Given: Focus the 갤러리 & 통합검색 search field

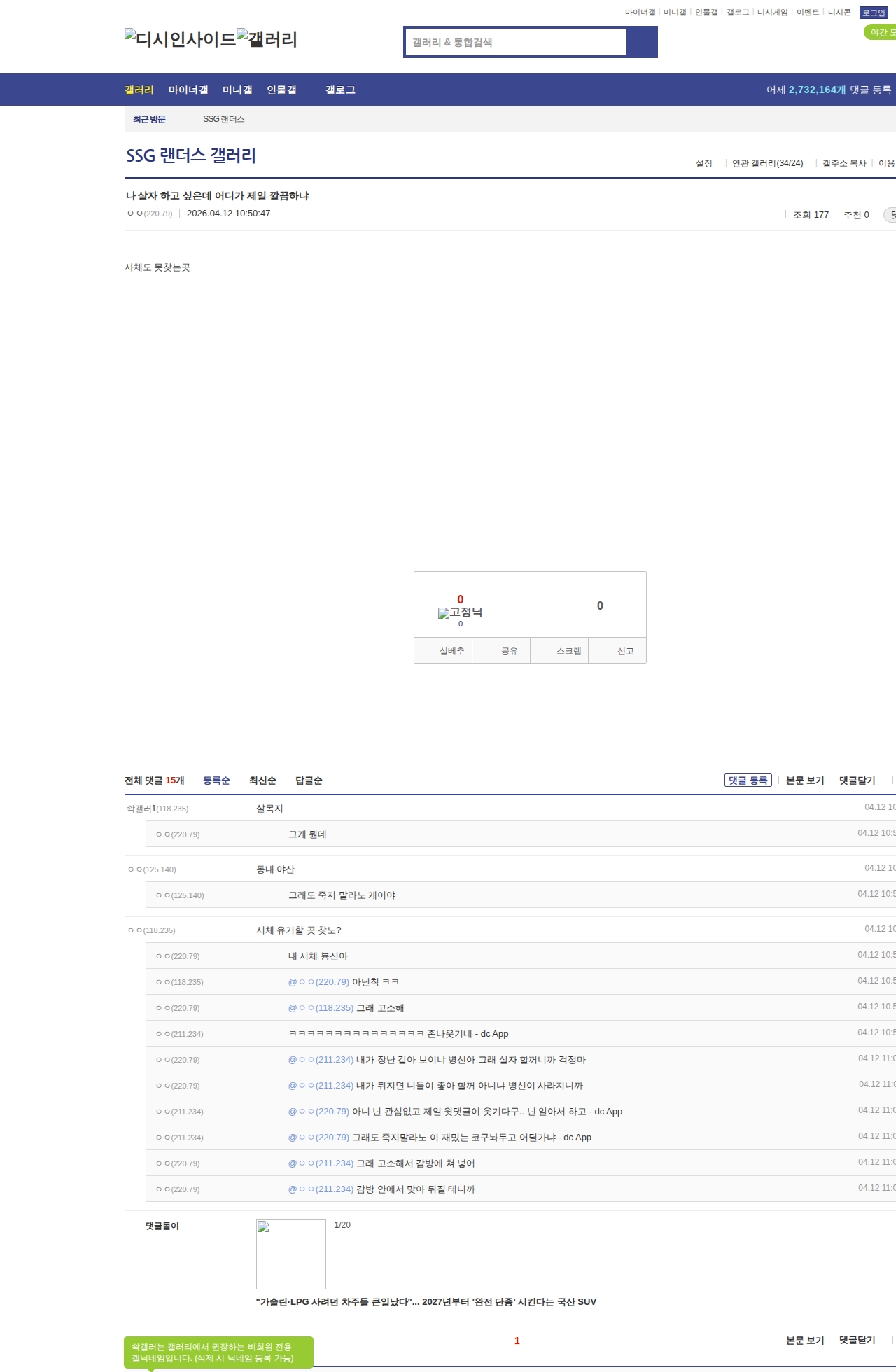Looking at the screenshot, I should 517,42.
